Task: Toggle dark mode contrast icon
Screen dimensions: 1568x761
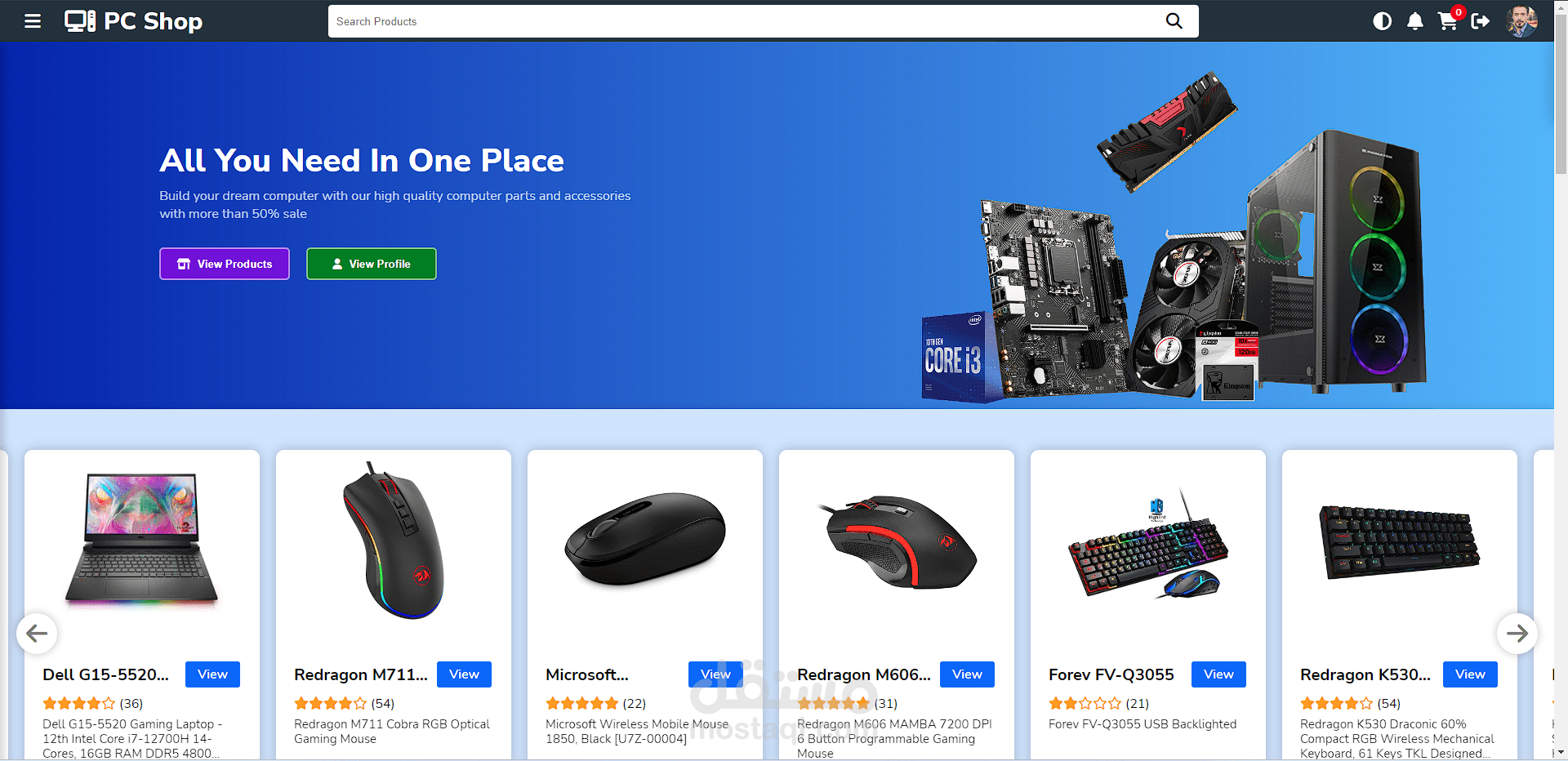Action: coord(1382,21)
